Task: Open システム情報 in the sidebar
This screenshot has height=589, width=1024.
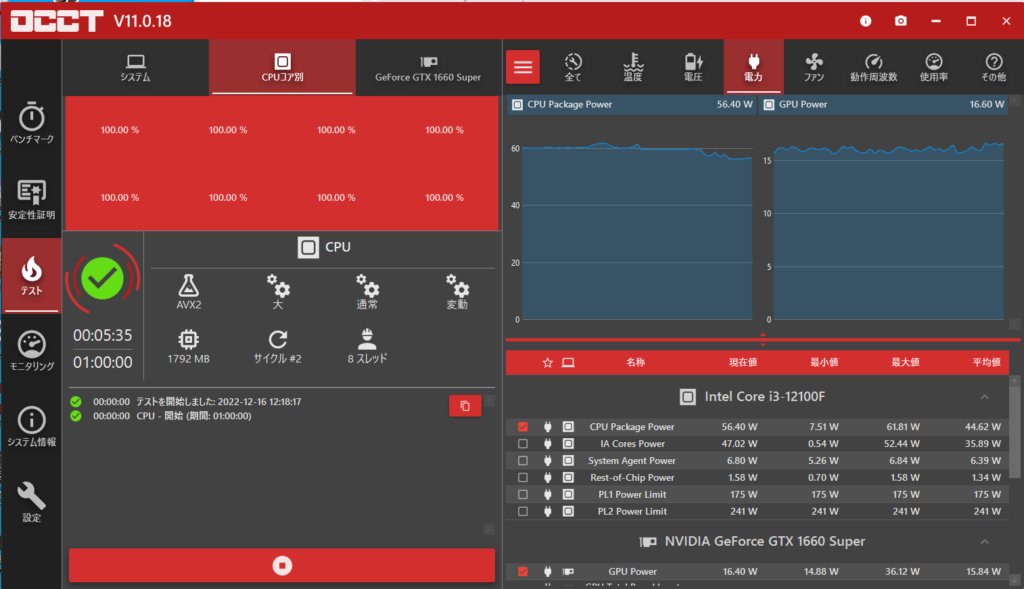Action: 31,426
